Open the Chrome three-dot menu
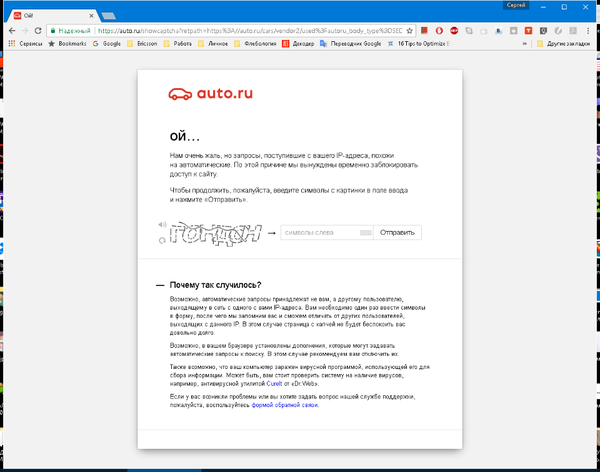This screenshot has width=600, height=472. pos(588,31)
